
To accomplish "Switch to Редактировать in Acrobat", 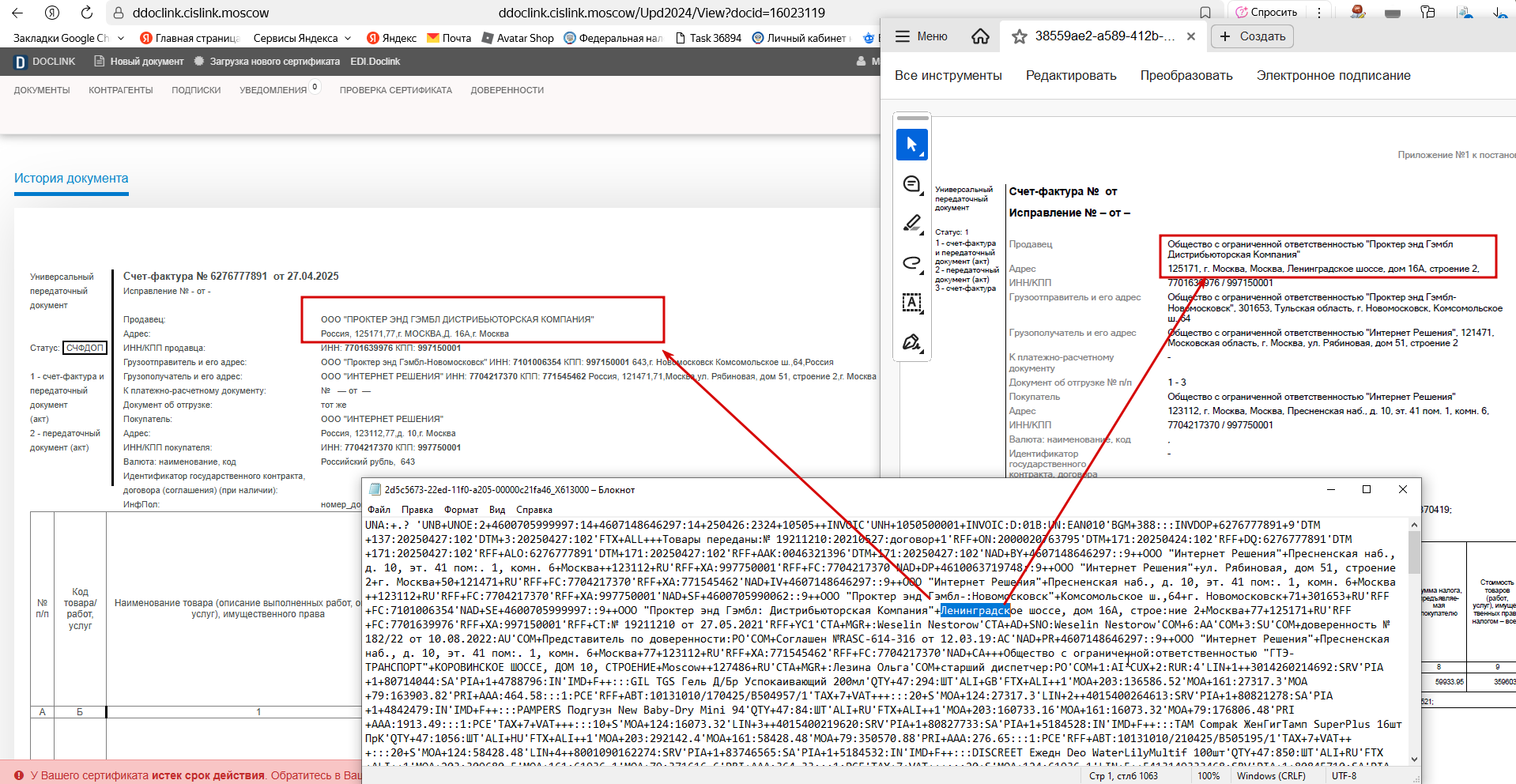I will 1071,76.
